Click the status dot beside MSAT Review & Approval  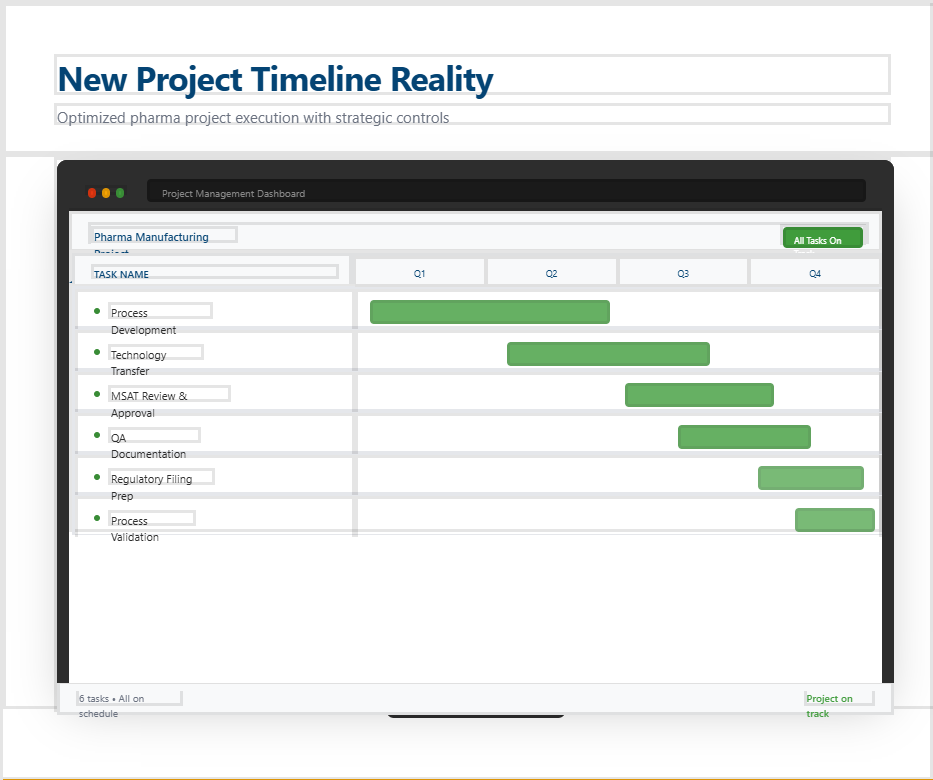(97, 394)
